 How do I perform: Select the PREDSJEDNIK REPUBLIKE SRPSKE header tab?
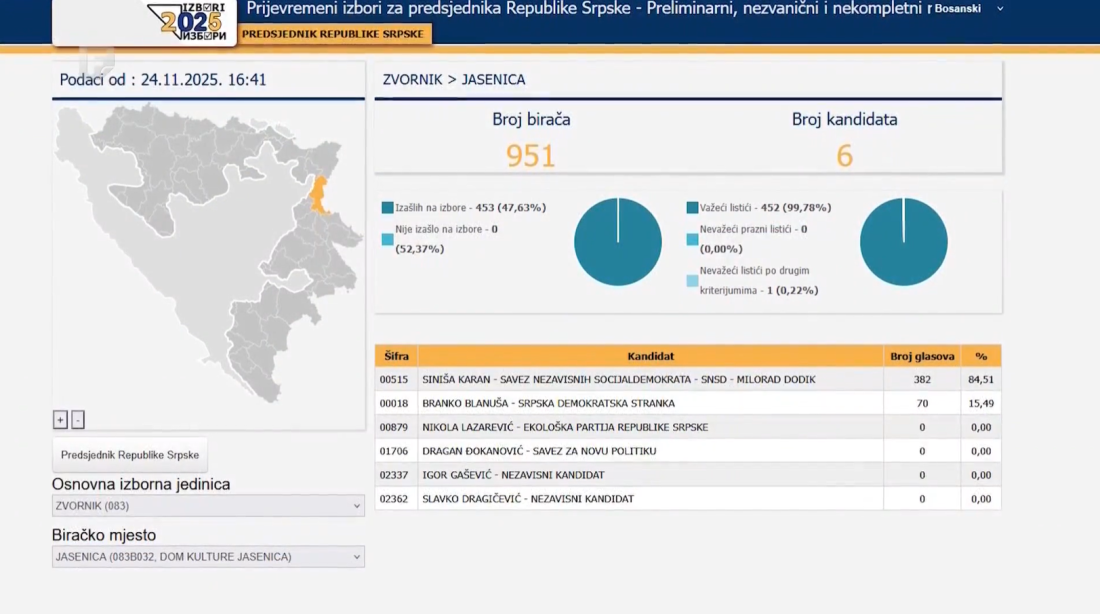[x=333, y=34]
